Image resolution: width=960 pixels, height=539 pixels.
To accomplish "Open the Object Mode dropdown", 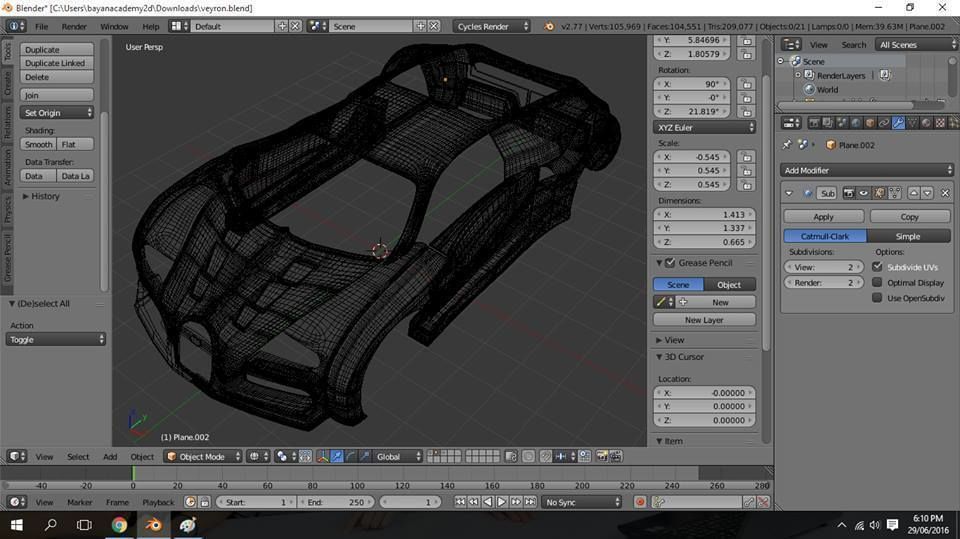I will (203, 456).
